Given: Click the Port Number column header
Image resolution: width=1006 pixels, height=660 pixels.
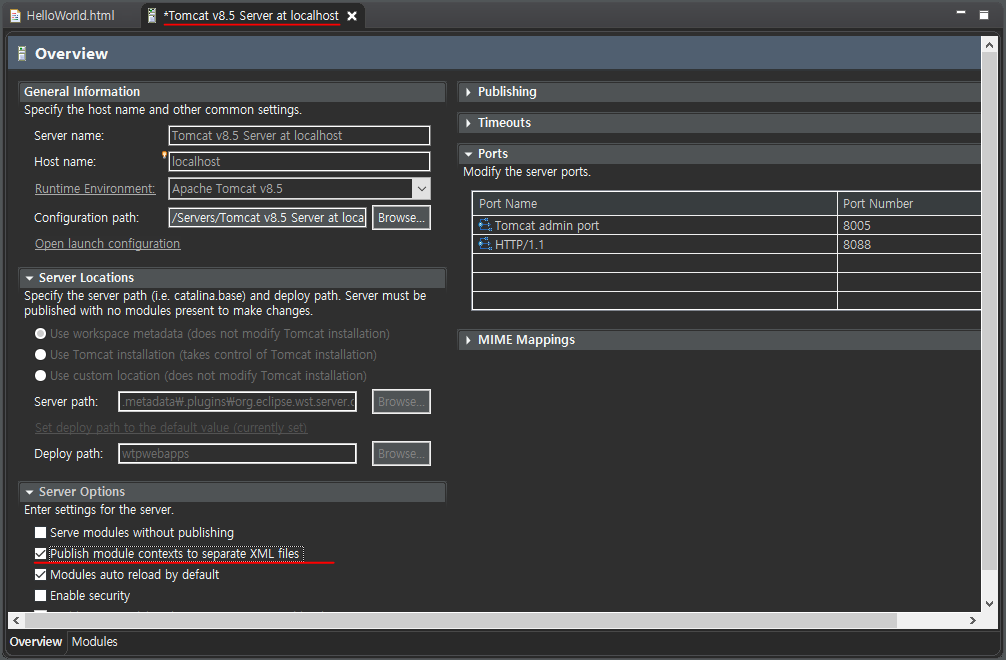Looking at the screenshot, I should coord(909,203).
